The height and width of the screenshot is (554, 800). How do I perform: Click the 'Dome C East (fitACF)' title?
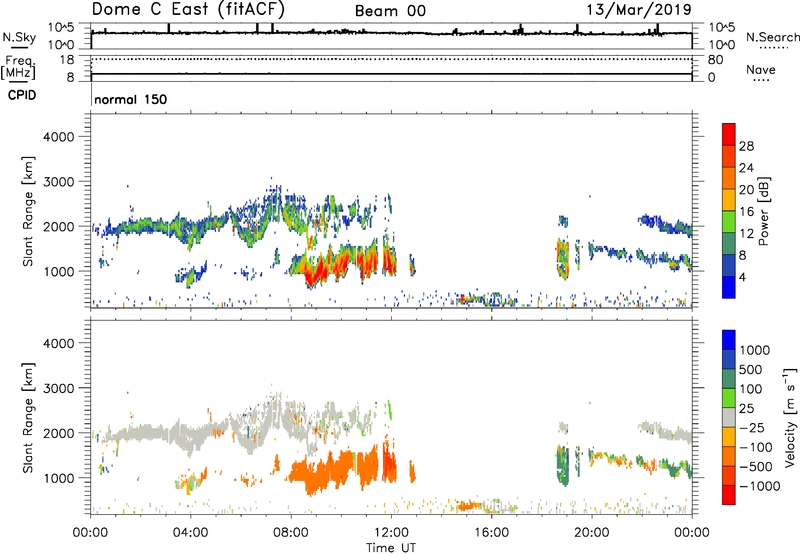188,9
